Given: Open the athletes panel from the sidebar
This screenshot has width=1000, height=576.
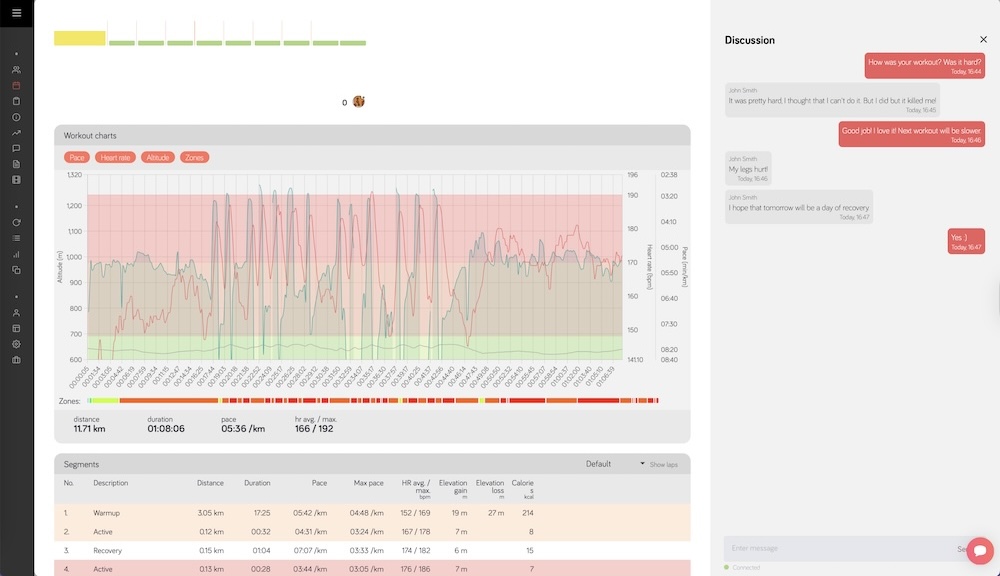Looking at the screenshot, I should click(x=15, y=69).
